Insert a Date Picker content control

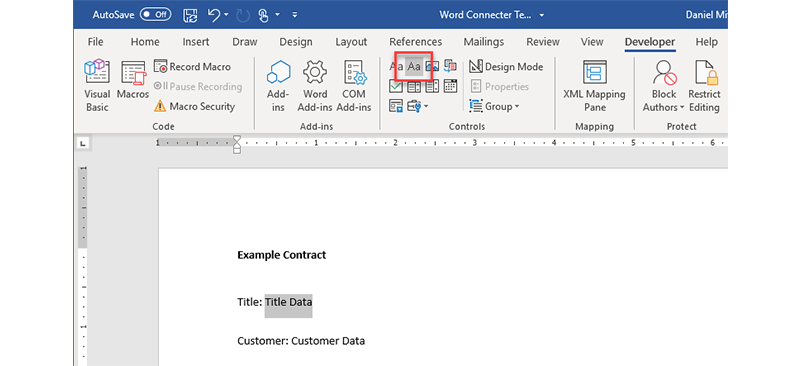[450, 86]
